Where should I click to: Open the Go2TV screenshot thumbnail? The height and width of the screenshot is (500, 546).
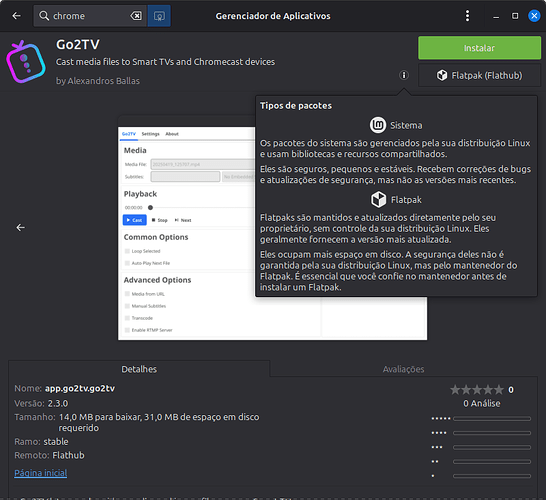click(272, 228)
